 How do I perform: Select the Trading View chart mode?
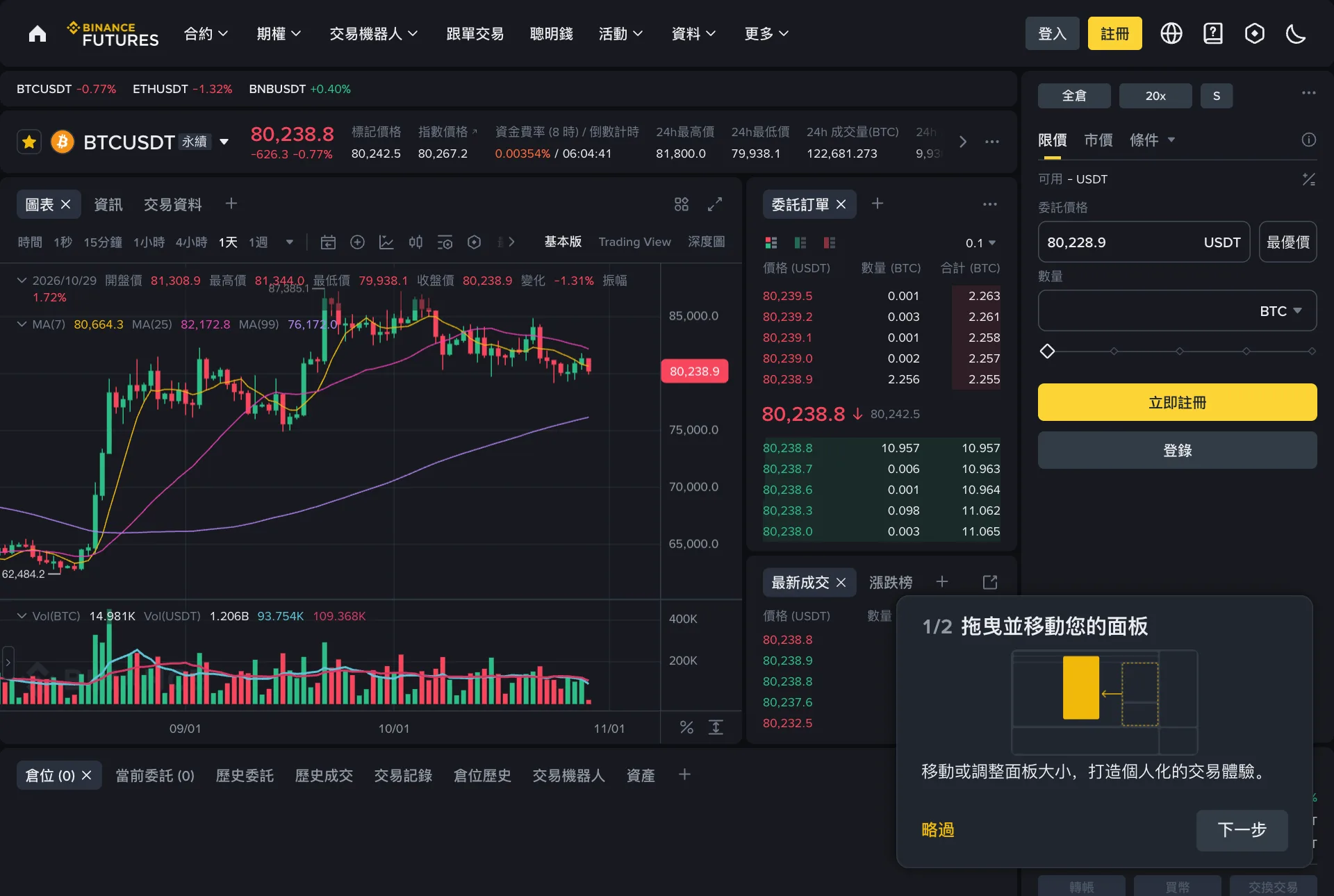click(x=634, y=242)
